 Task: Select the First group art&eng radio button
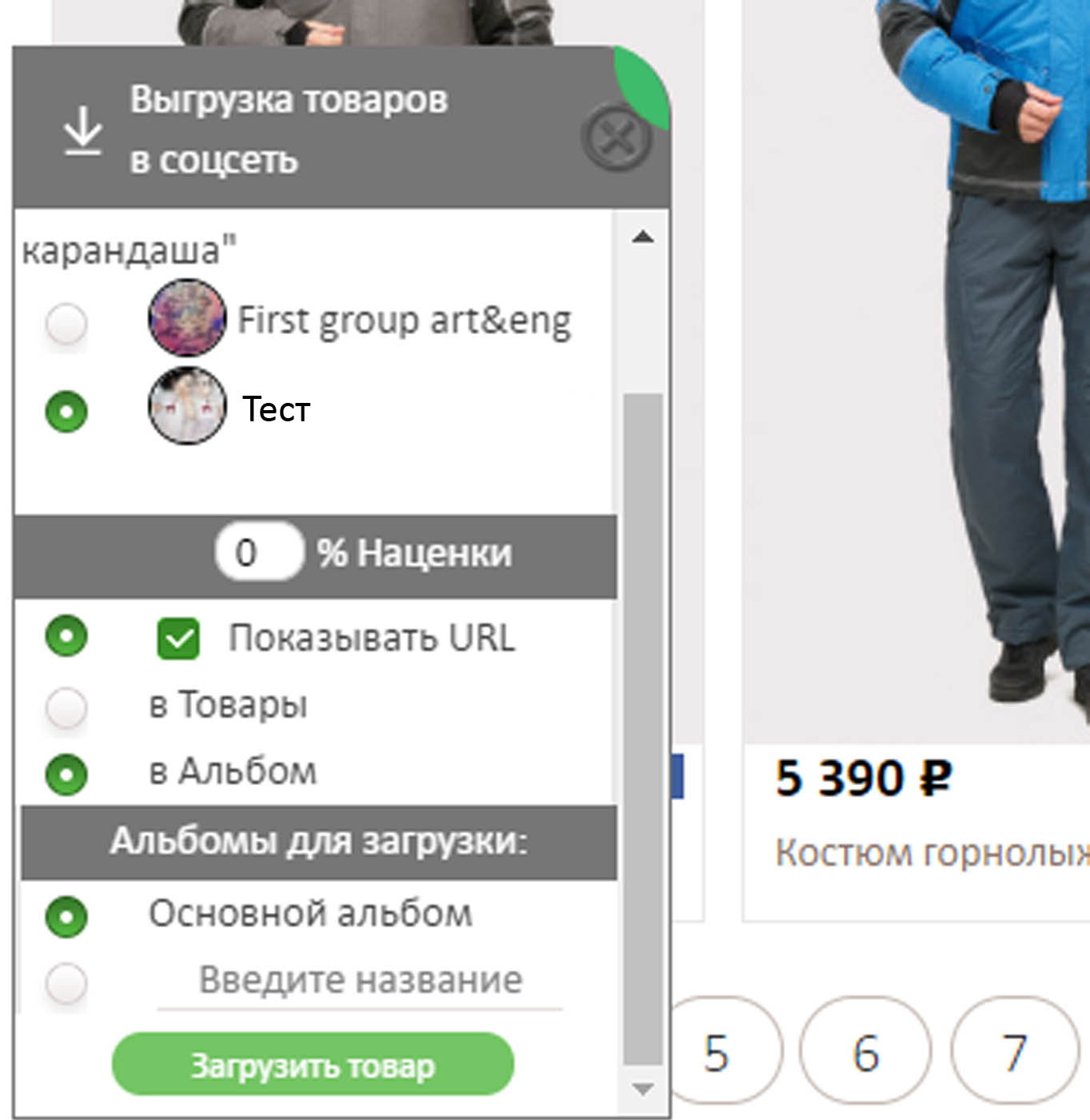click(66, 324)
